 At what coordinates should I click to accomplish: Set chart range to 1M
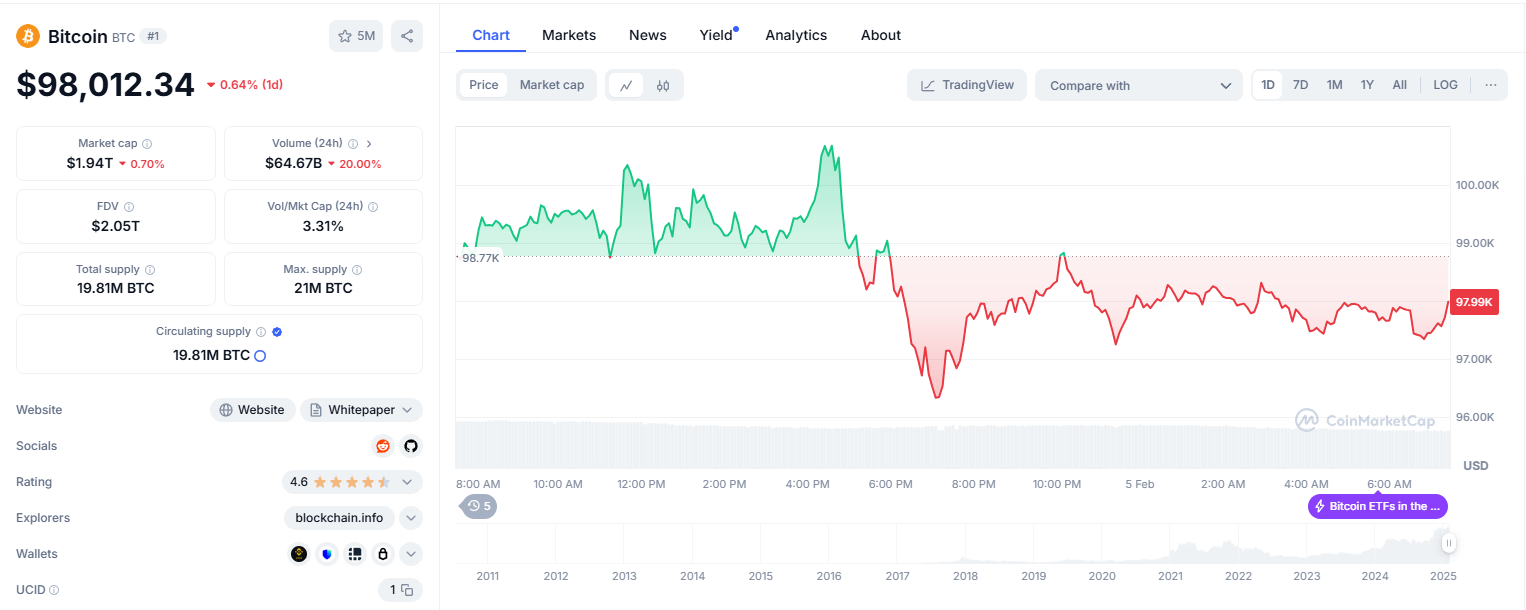pos(1334,85)
